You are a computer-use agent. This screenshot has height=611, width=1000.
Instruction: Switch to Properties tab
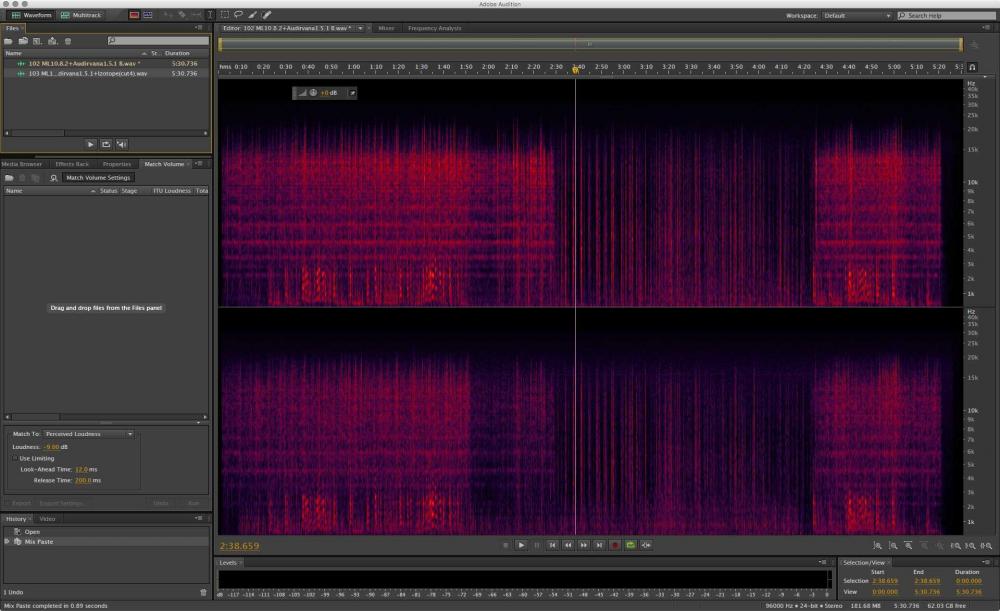[117, 164]
